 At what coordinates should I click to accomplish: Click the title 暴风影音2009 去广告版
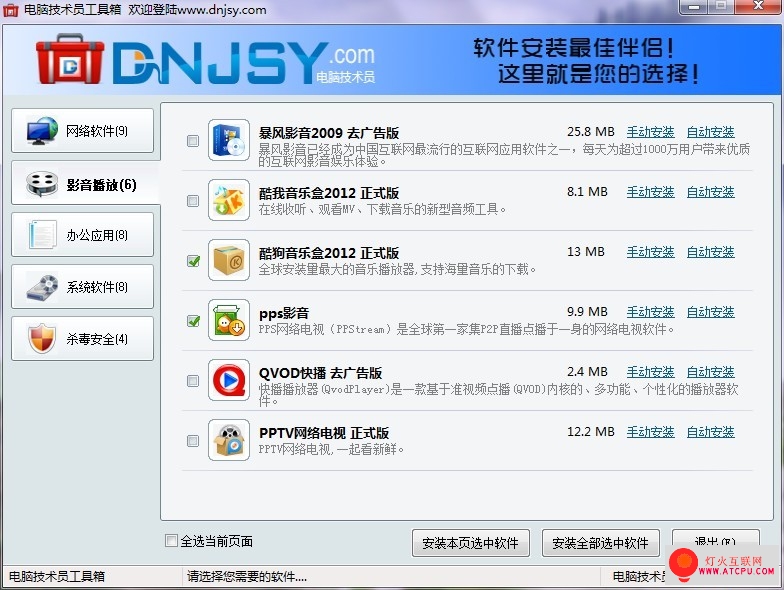click(328, 133)
